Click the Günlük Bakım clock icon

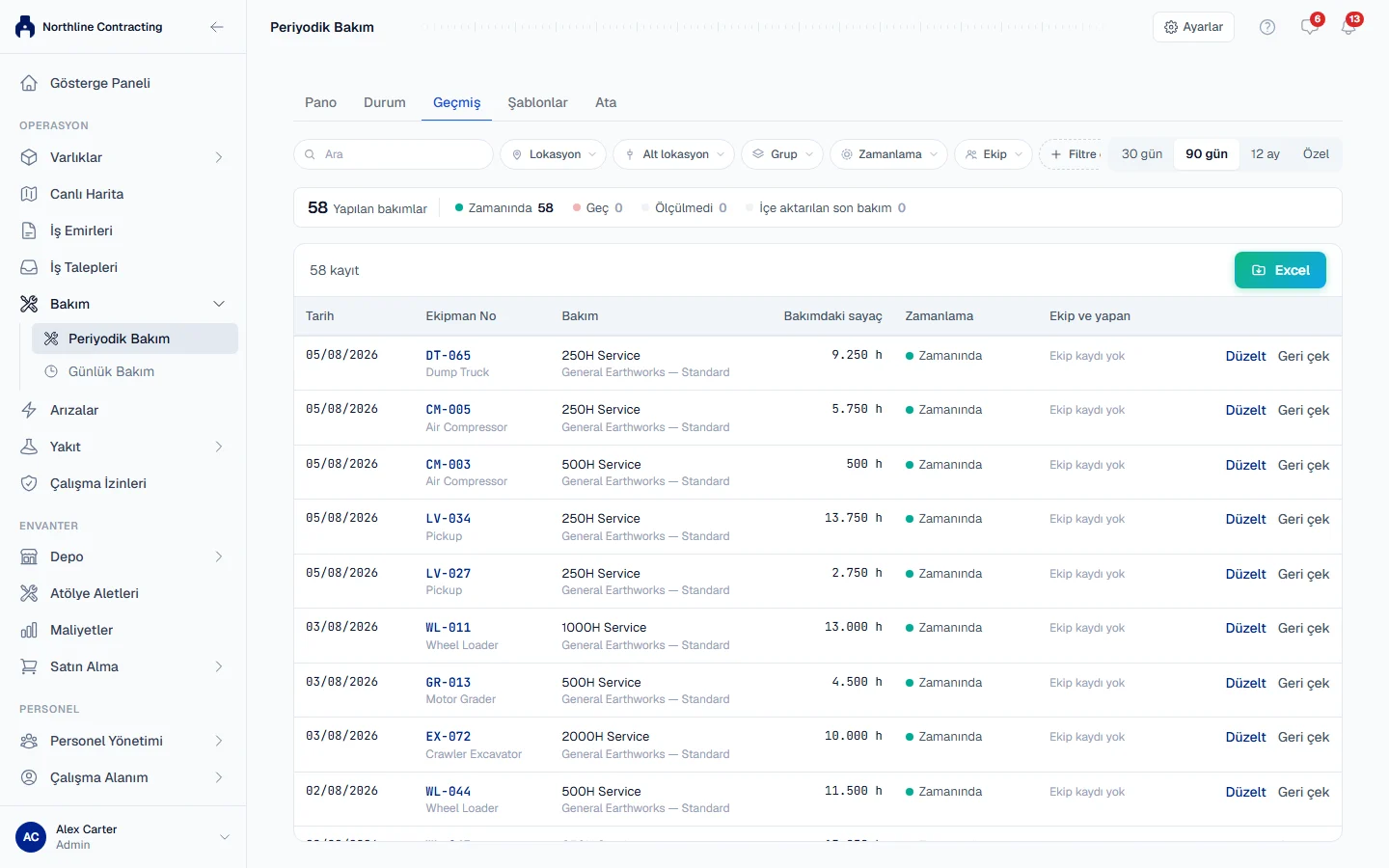click(51, 371)
